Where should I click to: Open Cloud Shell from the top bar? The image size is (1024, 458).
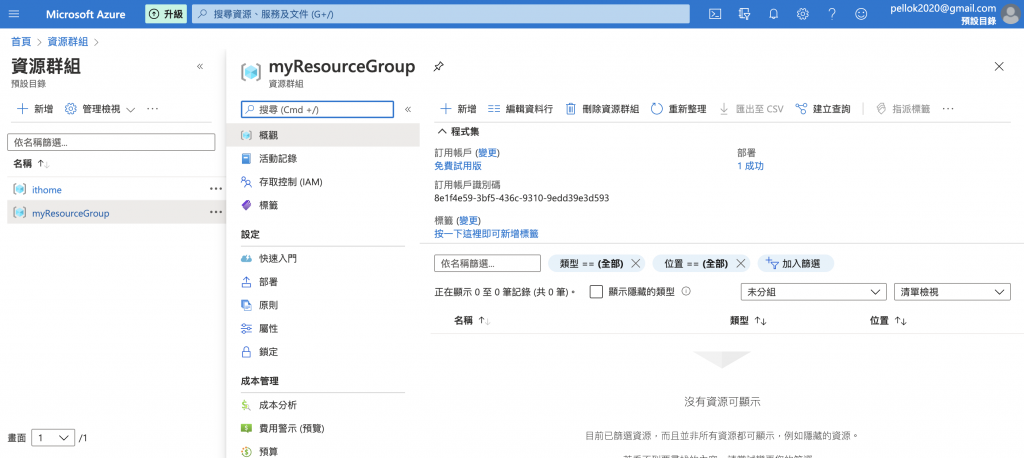click(x=715, y=14)
